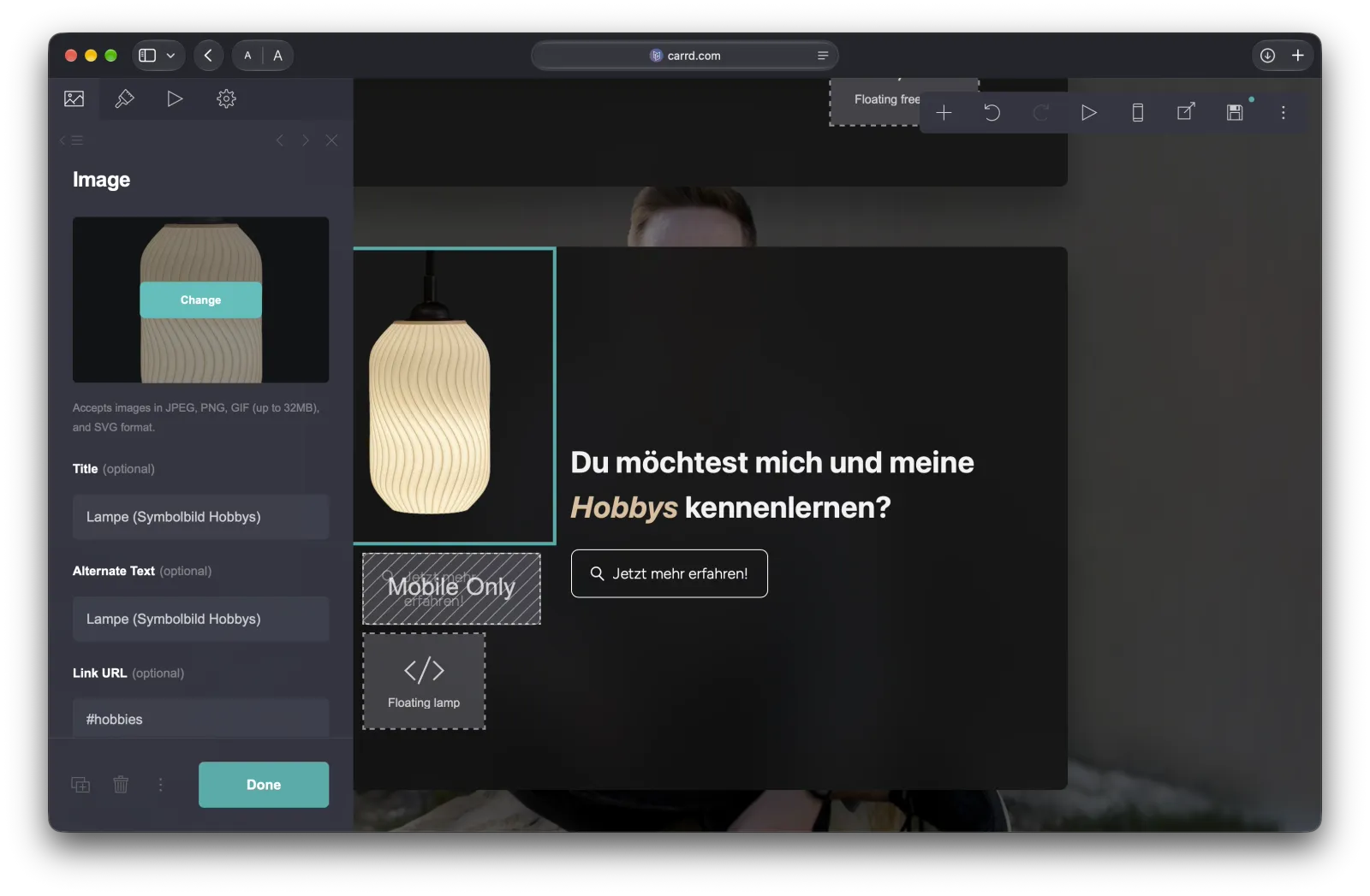Screen dimensions: 1370x896
Task: Click the Done button
Action: 264,785
